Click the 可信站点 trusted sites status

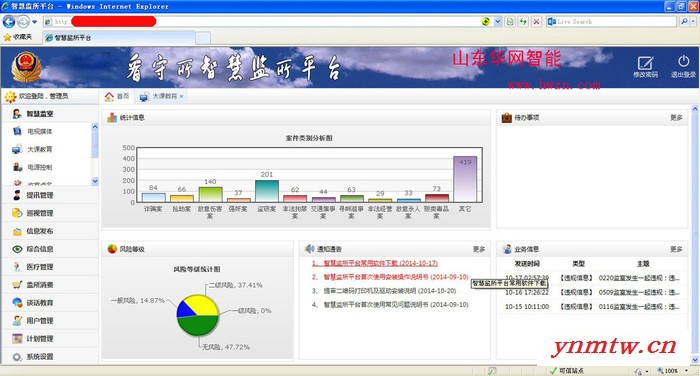click(567, 371)
